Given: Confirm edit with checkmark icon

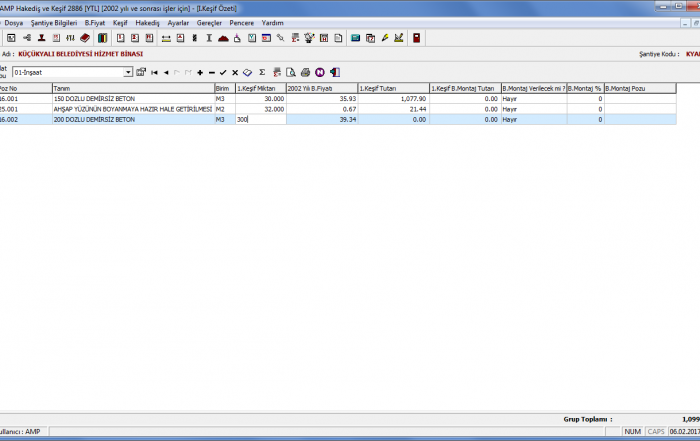Looking at the screenshot, I should 223,72.
